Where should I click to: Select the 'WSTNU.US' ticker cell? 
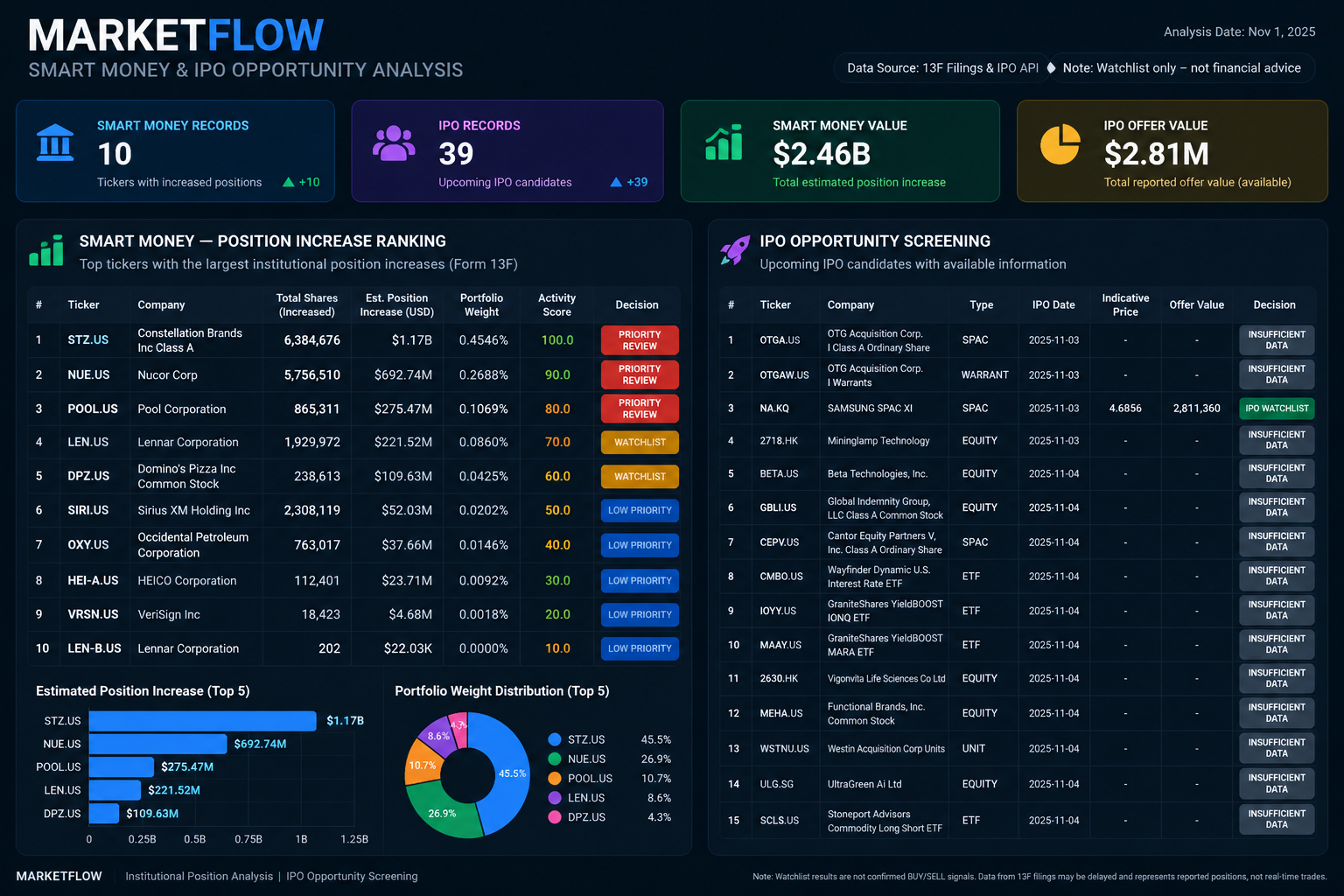click(x=784, y=748)
